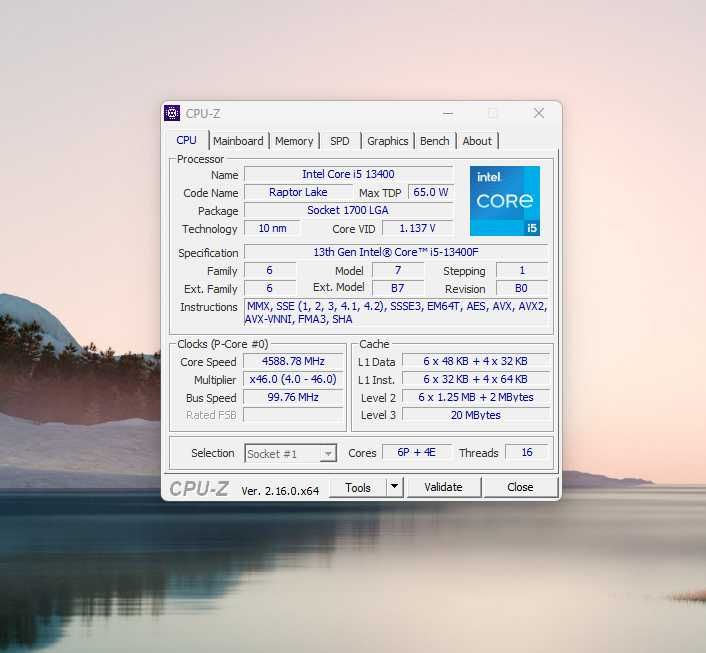Click the Revision value B0
The width and height of the screenshot is (706, 653).
pyautogui.click(x=522, y=288)
